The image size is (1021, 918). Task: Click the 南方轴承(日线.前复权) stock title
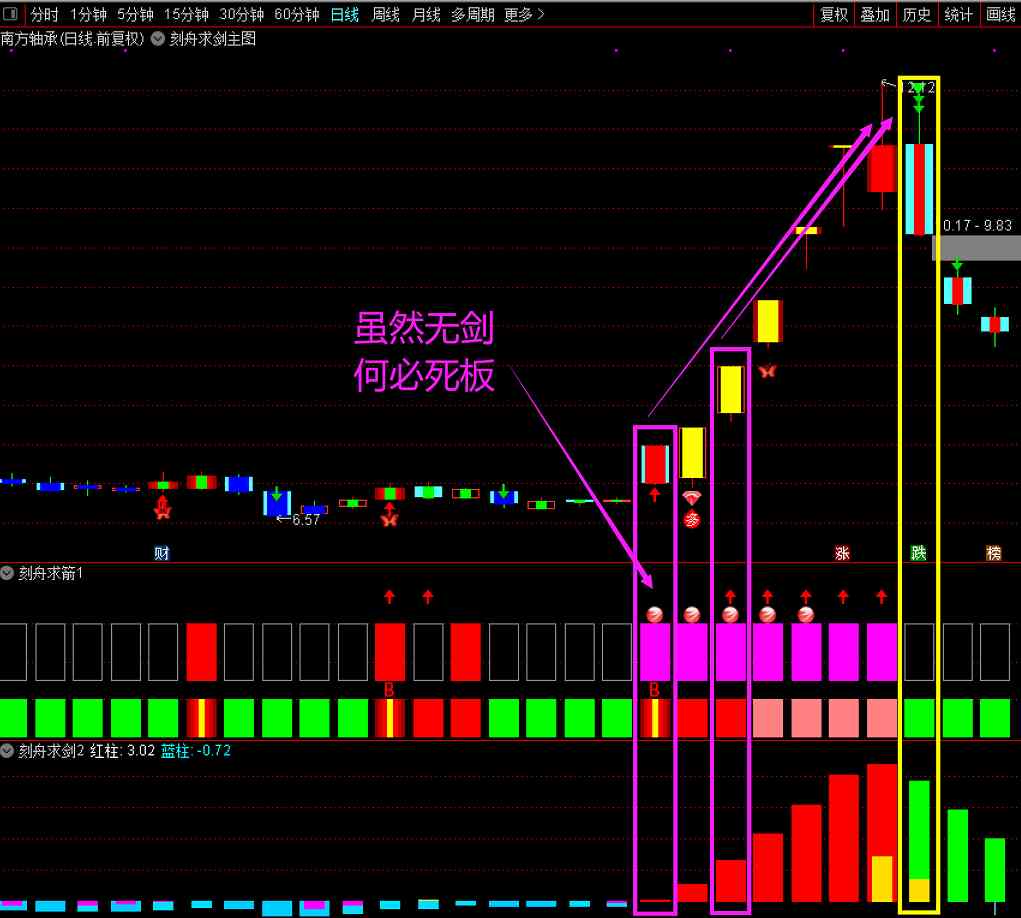point(72,38)
